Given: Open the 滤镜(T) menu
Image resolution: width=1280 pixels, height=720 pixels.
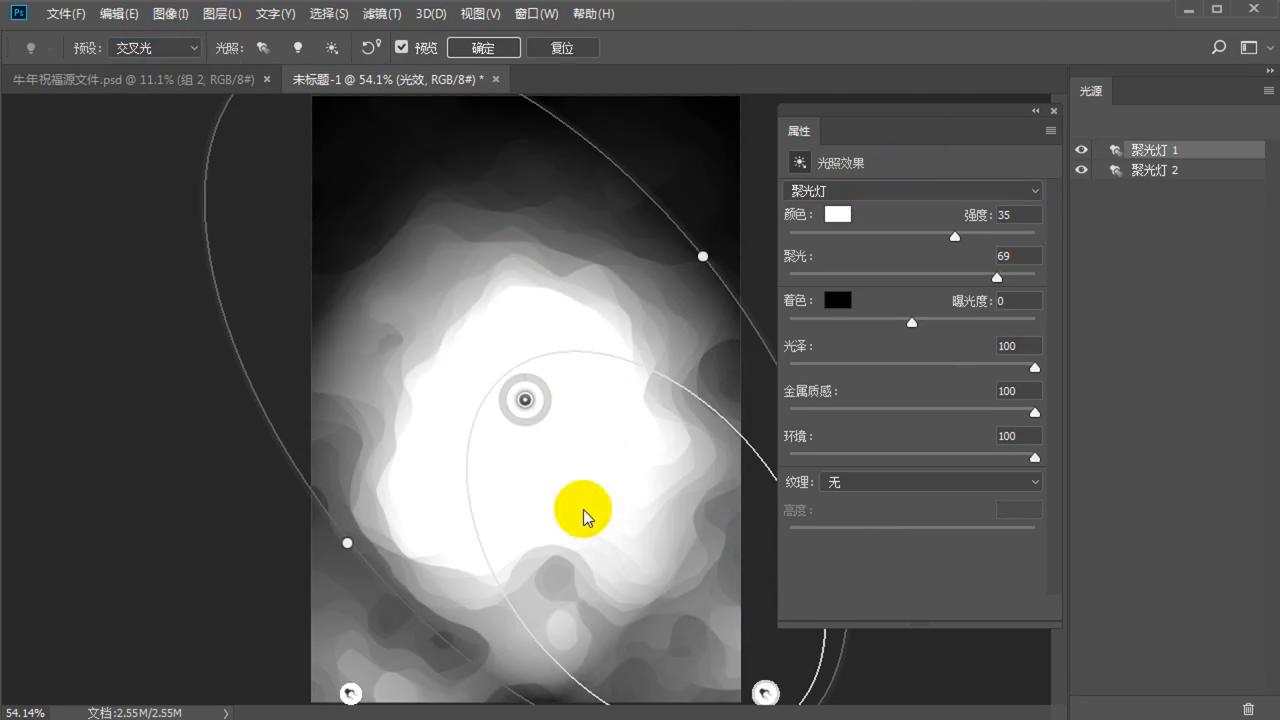Looking at the screenshot, I should pyautogui.click(x=381, y=14).
